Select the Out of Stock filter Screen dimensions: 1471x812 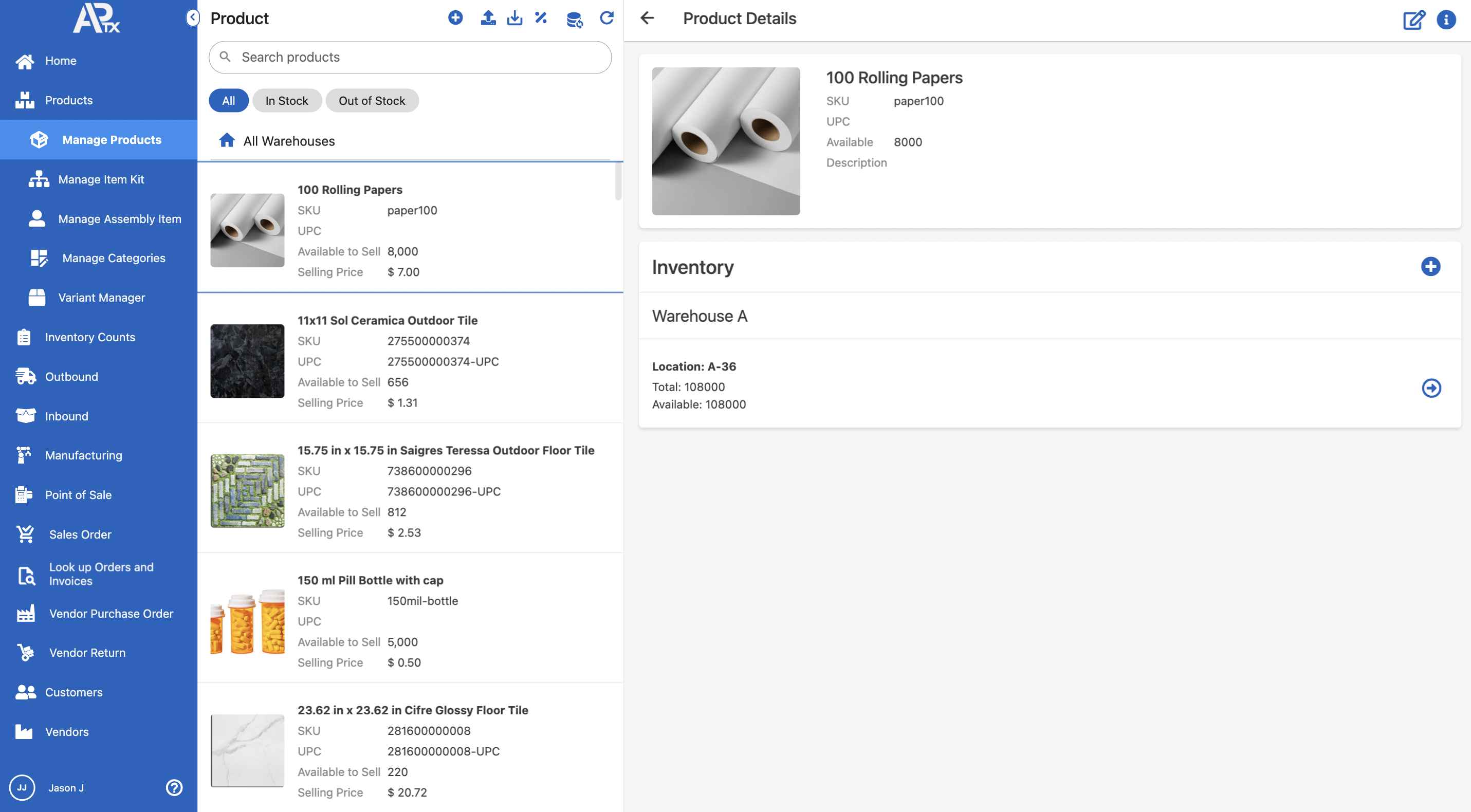coord(372,101)
